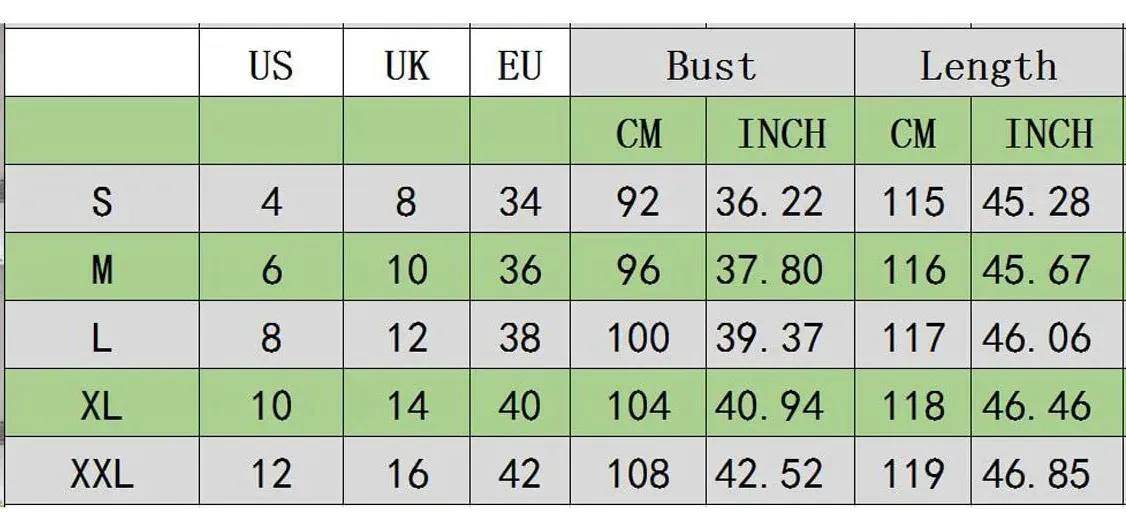Select the length 46.06 inch cell
1126x519 pixels.
(x=1048, y=335)
